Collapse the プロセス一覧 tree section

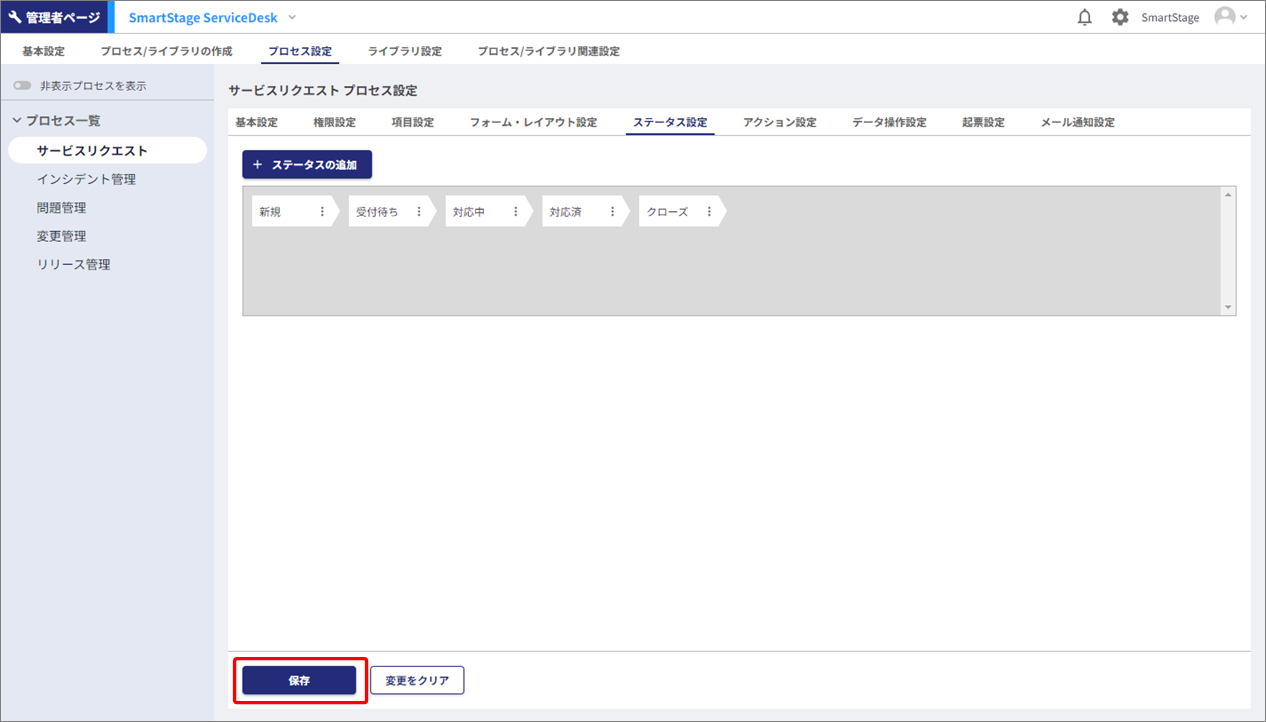pos(17,121)
